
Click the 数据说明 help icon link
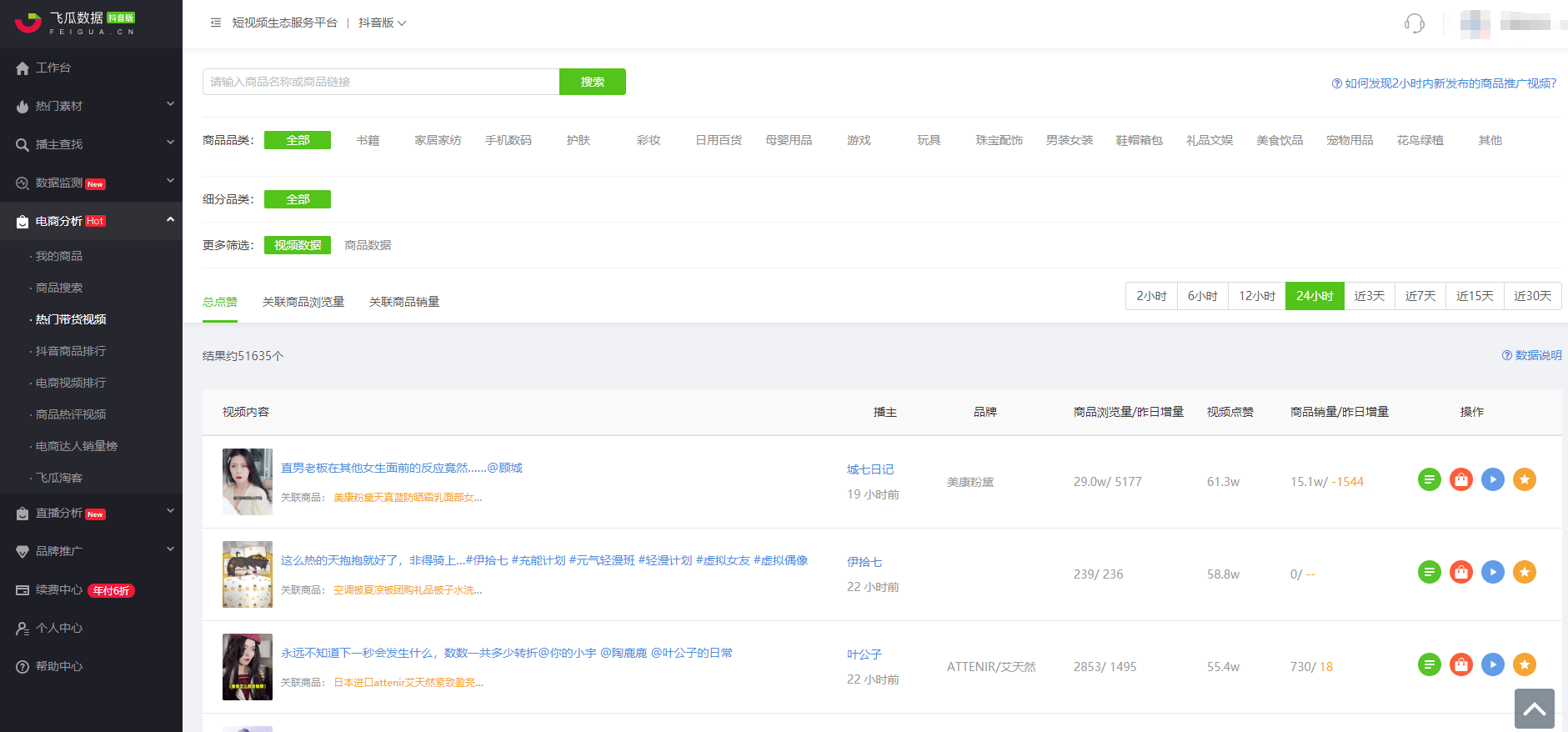[x=1531, y=355]
